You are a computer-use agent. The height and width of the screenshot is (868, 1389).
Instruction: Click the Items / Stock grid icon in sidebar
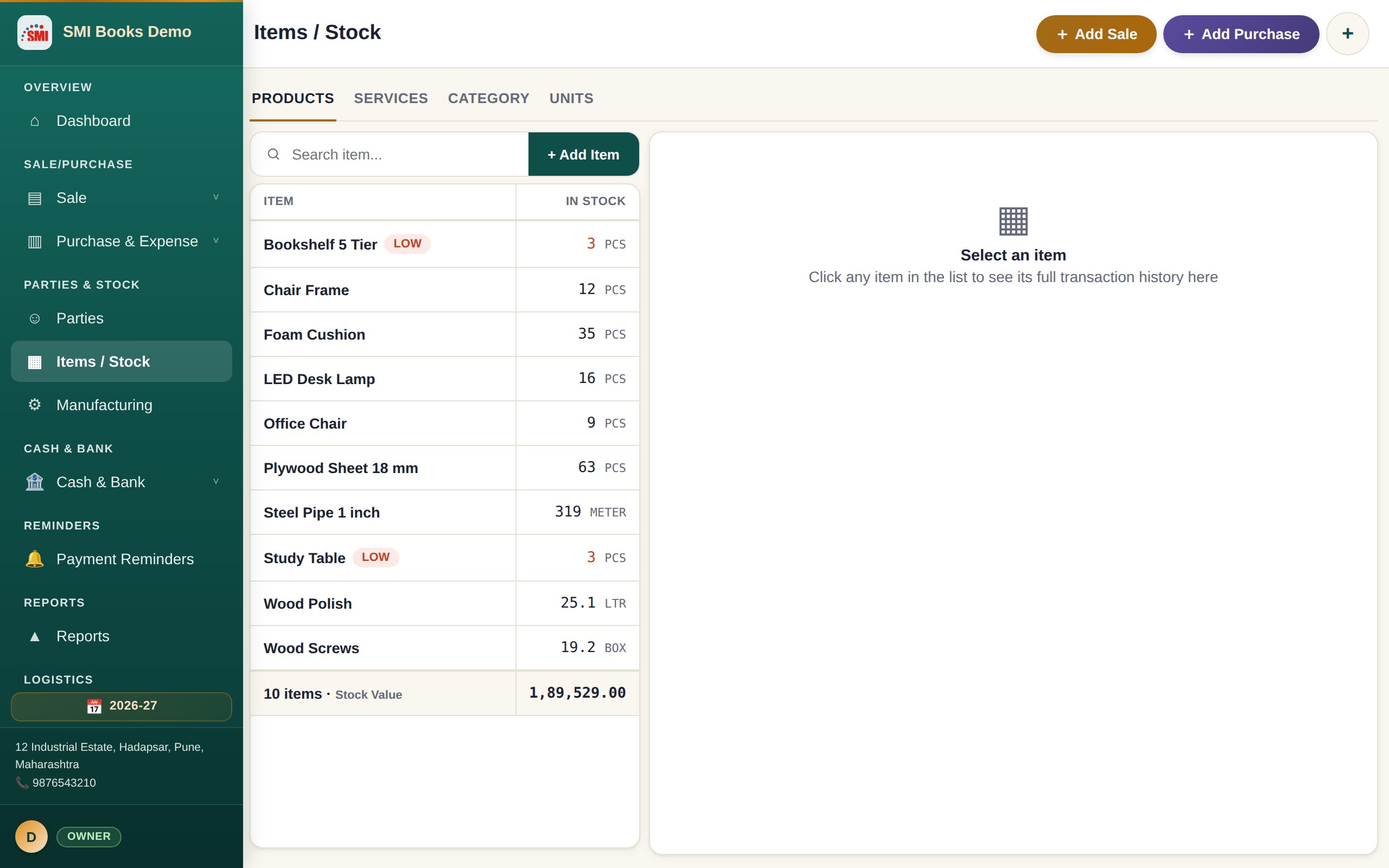tap(34, 362)
